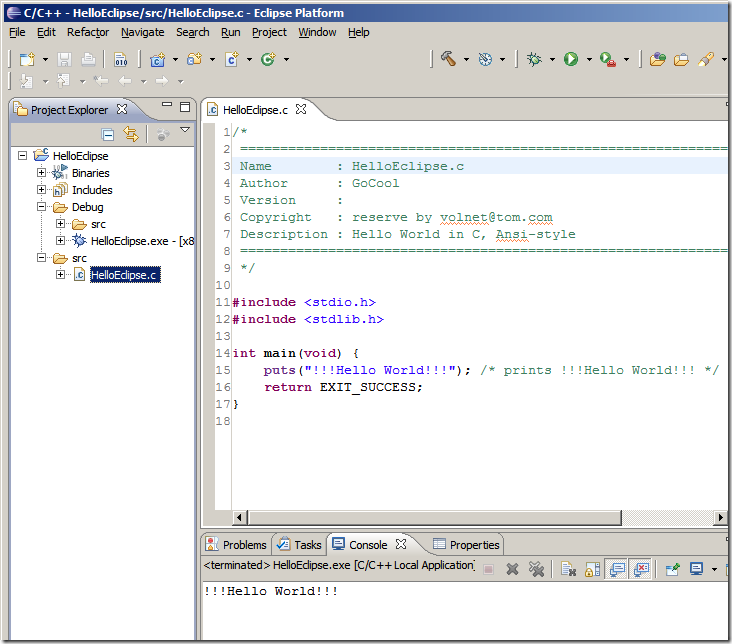This screenshot has height=644, width=732.
Task: Select HelloEclipse.c in the src folder
Action: click(125, 275)
